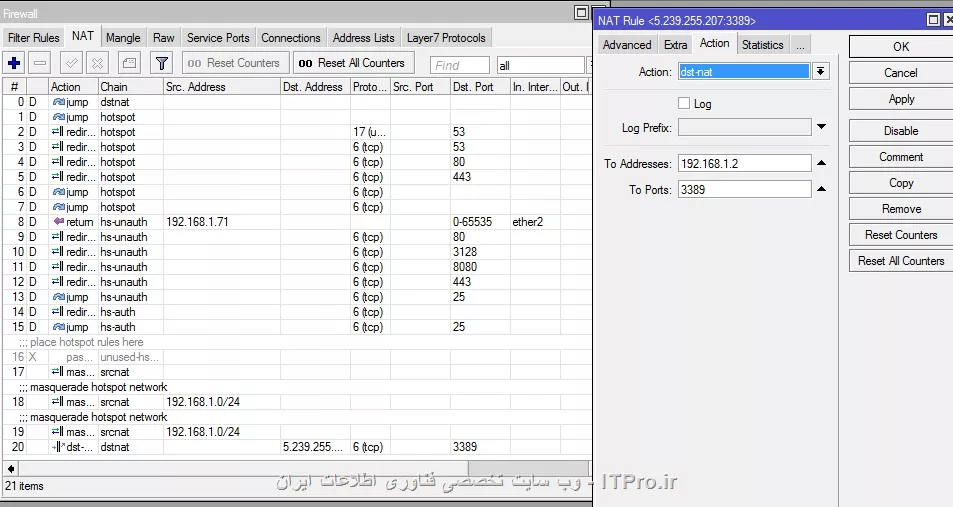Sort by Chain column header
953x507 pixels.
click(x=130, y=87)
